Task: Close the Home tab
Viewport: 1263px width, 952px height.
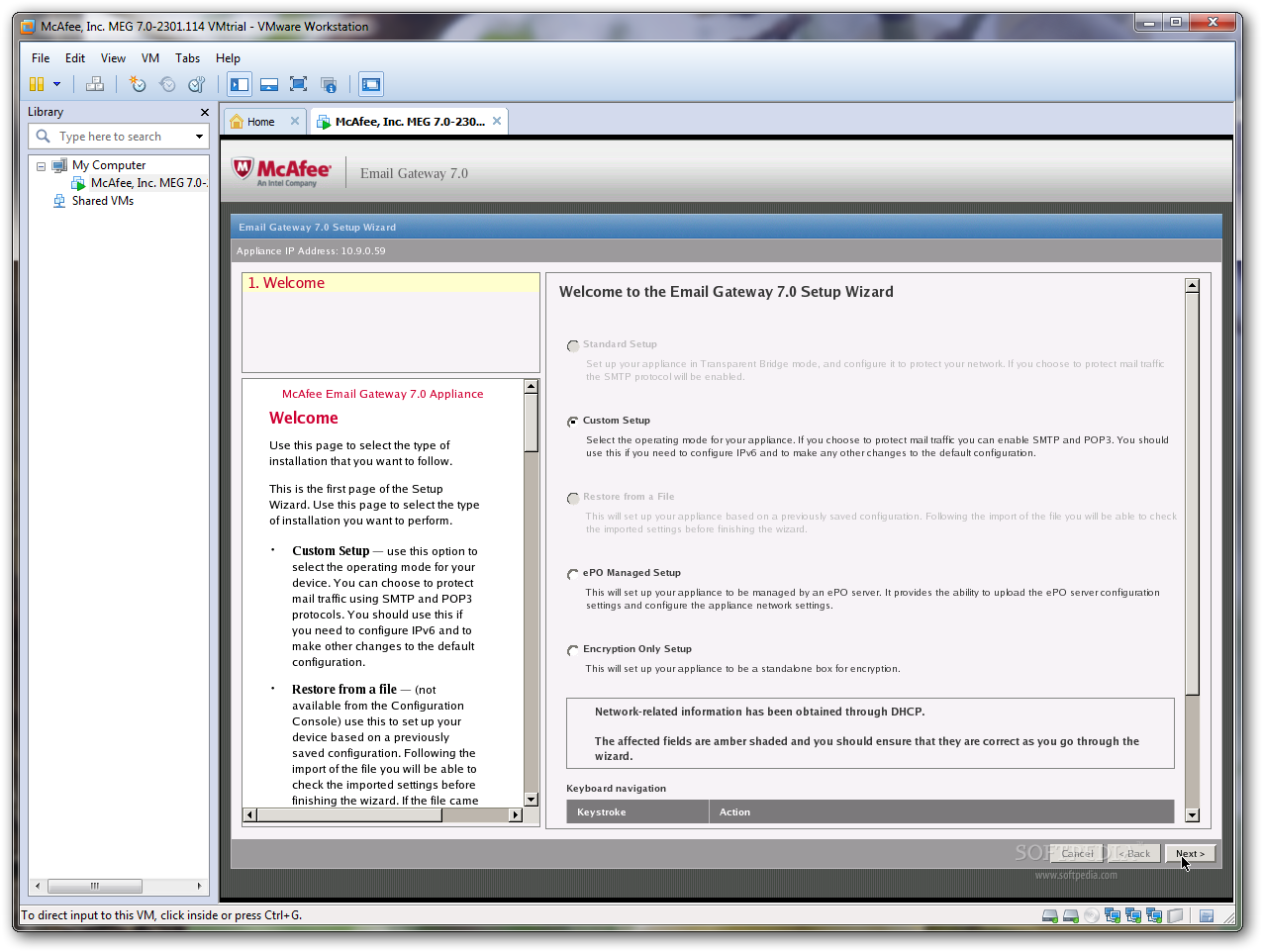Action: click(x=295, y=121)
